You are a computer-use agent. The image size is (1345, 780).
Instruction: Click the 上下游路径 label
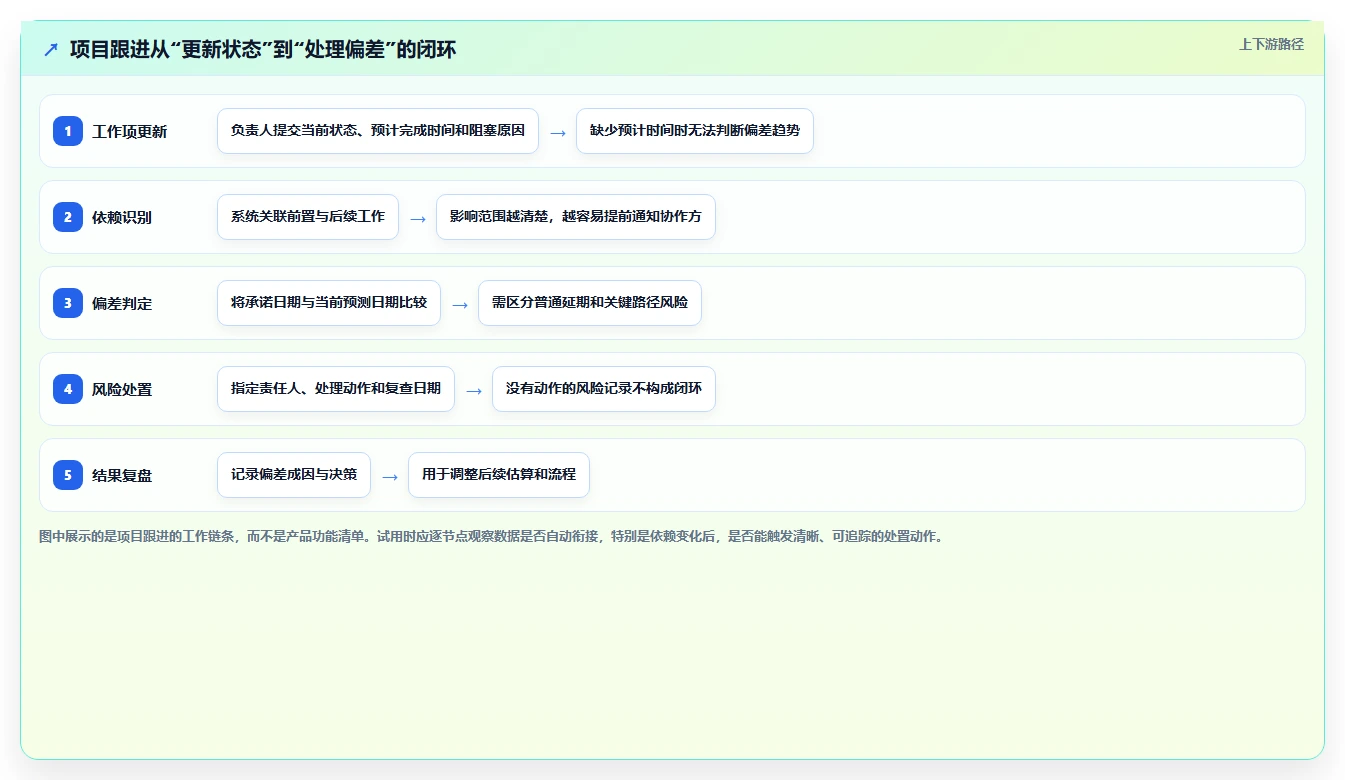[x=1271, y=44]
